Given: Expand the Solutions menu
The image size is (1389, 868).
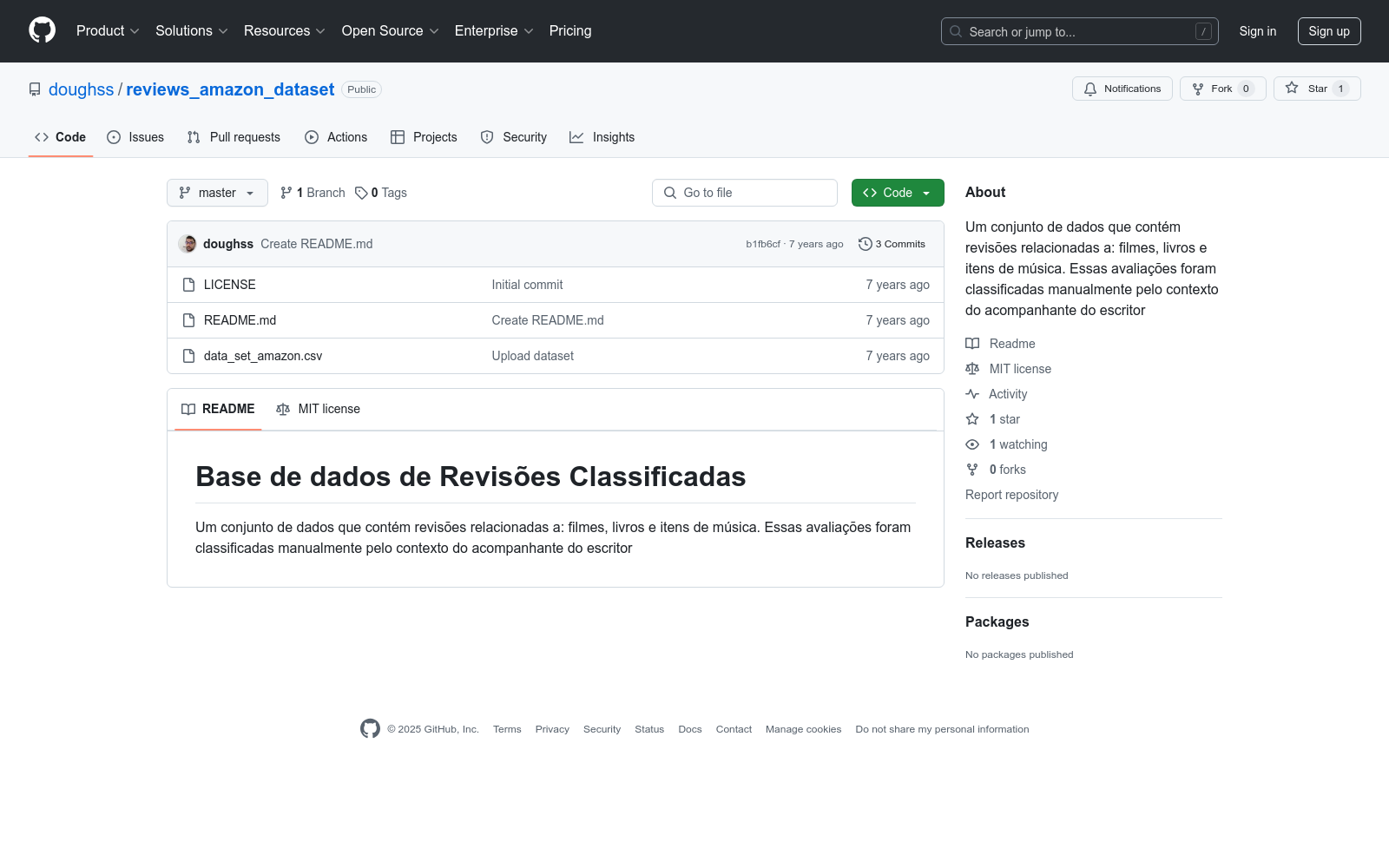Looking at the screenshot, I should [x=192, y=31].
